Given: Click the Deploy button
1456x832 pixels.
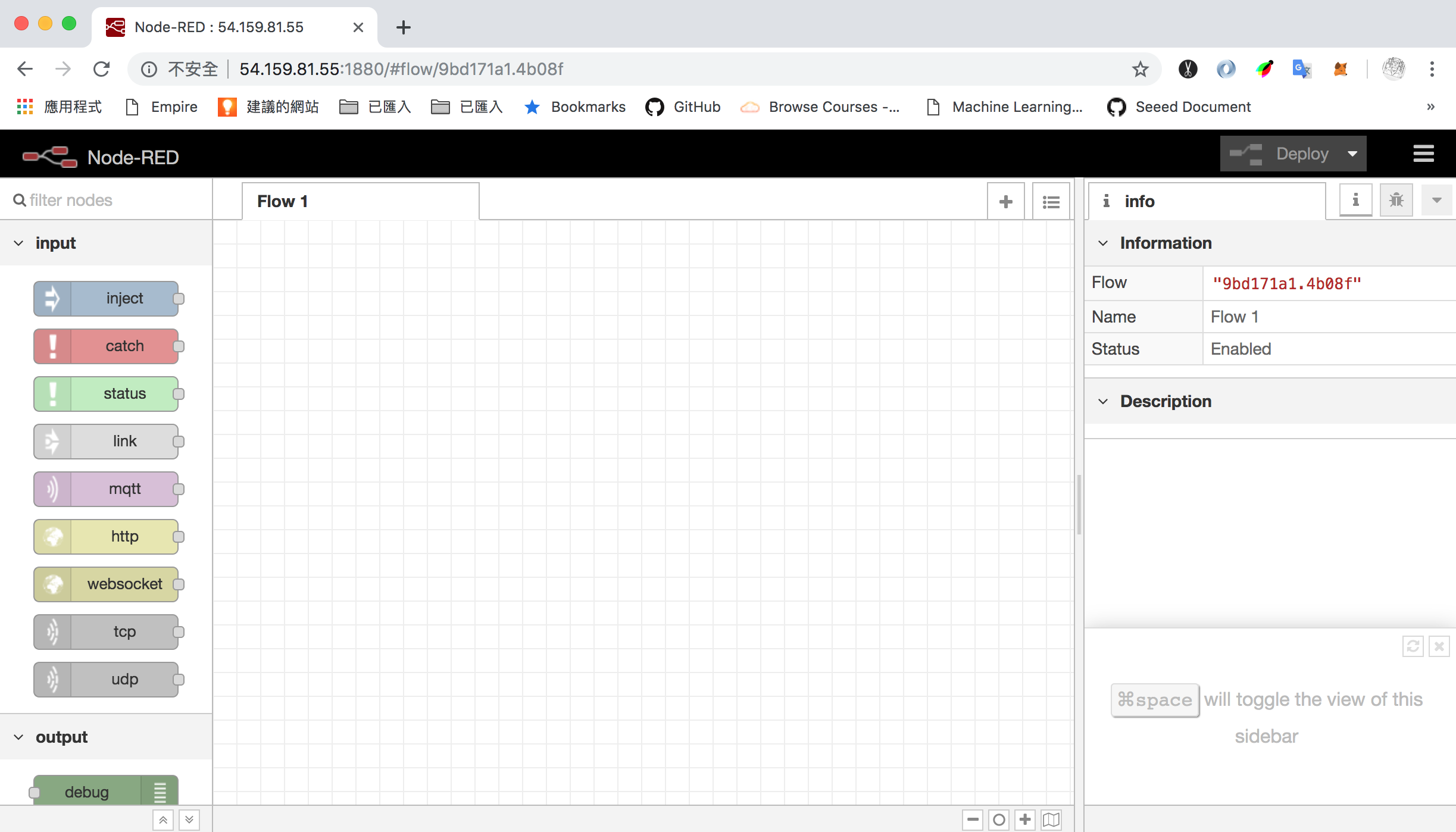Looking at the screenshot, I should [1279, 154].
